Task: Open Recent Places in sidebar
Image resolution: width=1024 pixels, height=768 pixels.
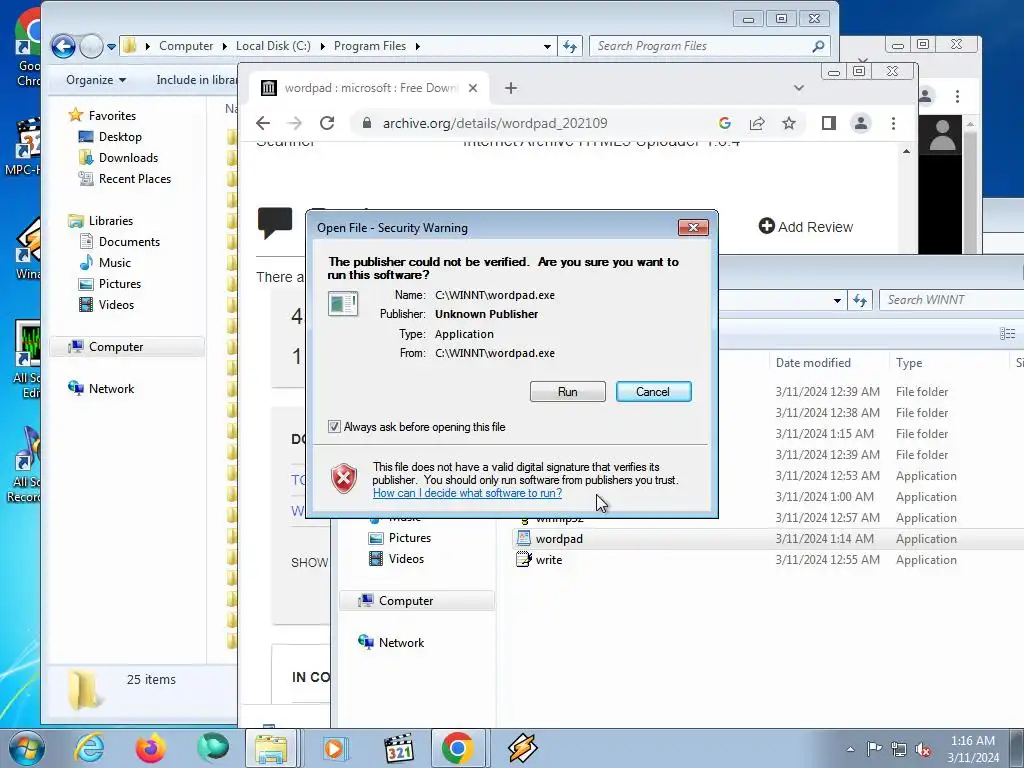Action: coord(135,178)
